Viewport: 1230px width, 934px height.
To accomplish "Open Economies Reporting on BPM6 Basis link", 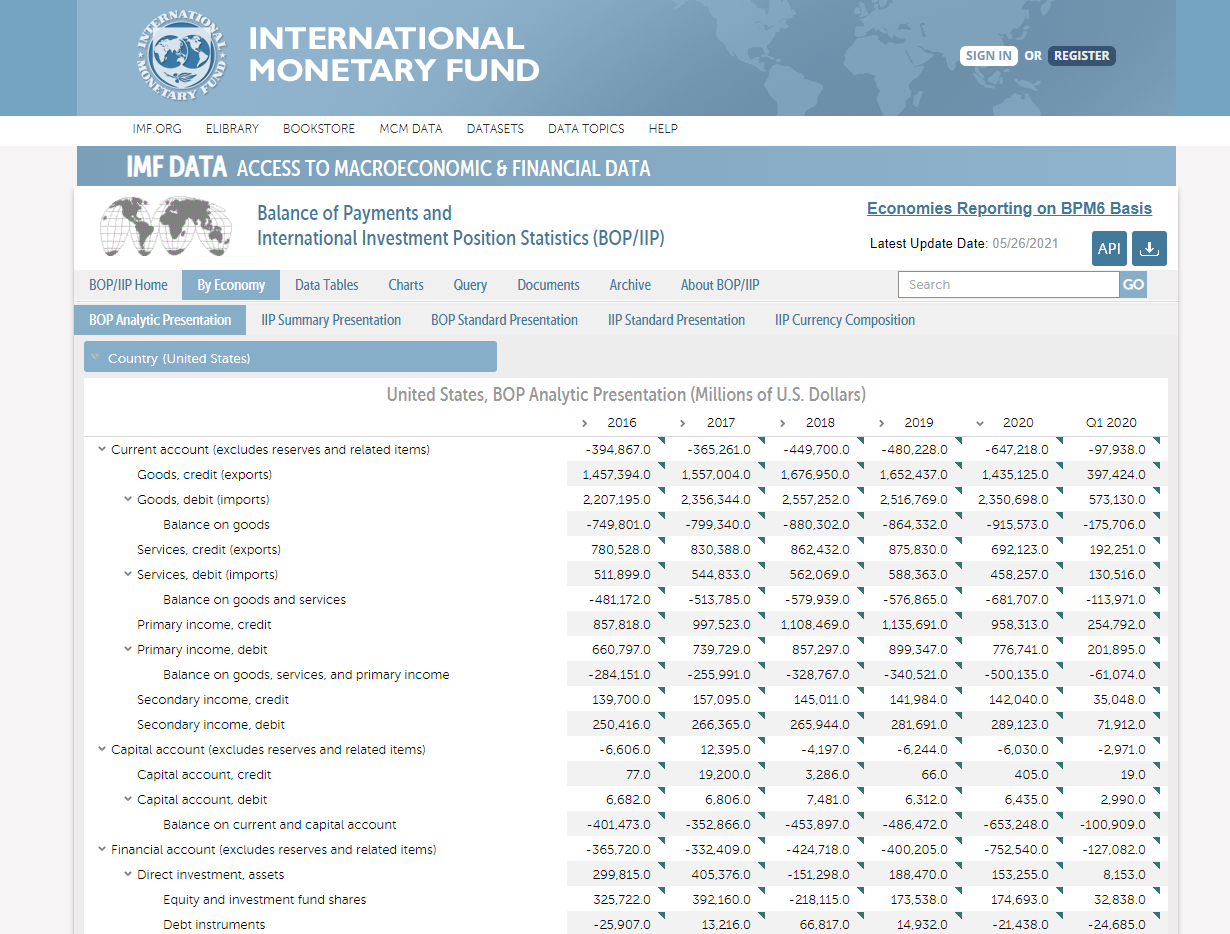I will [x=1009, y=208].
